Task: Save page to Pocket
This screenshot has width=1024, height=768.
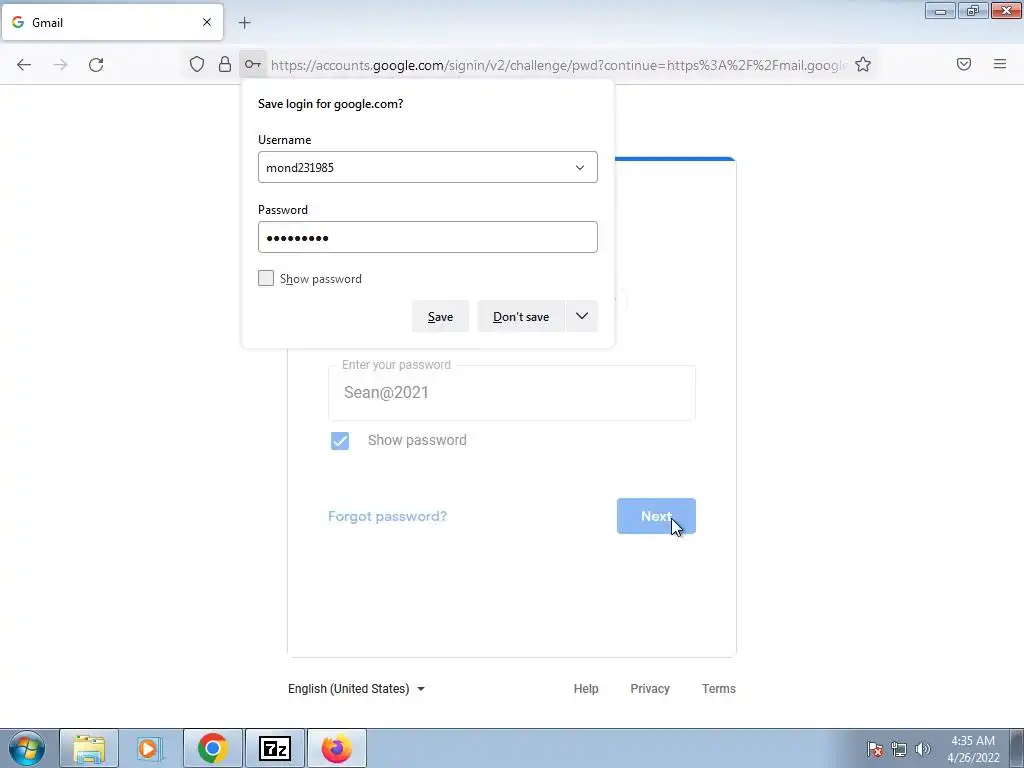Action: [x=964, y=64]
